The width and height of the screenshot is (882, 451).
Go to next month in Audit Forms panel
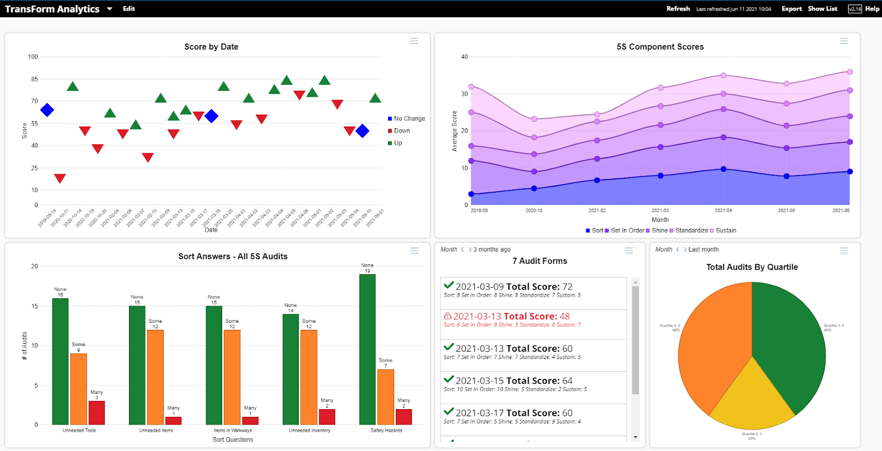click(469, 250)
